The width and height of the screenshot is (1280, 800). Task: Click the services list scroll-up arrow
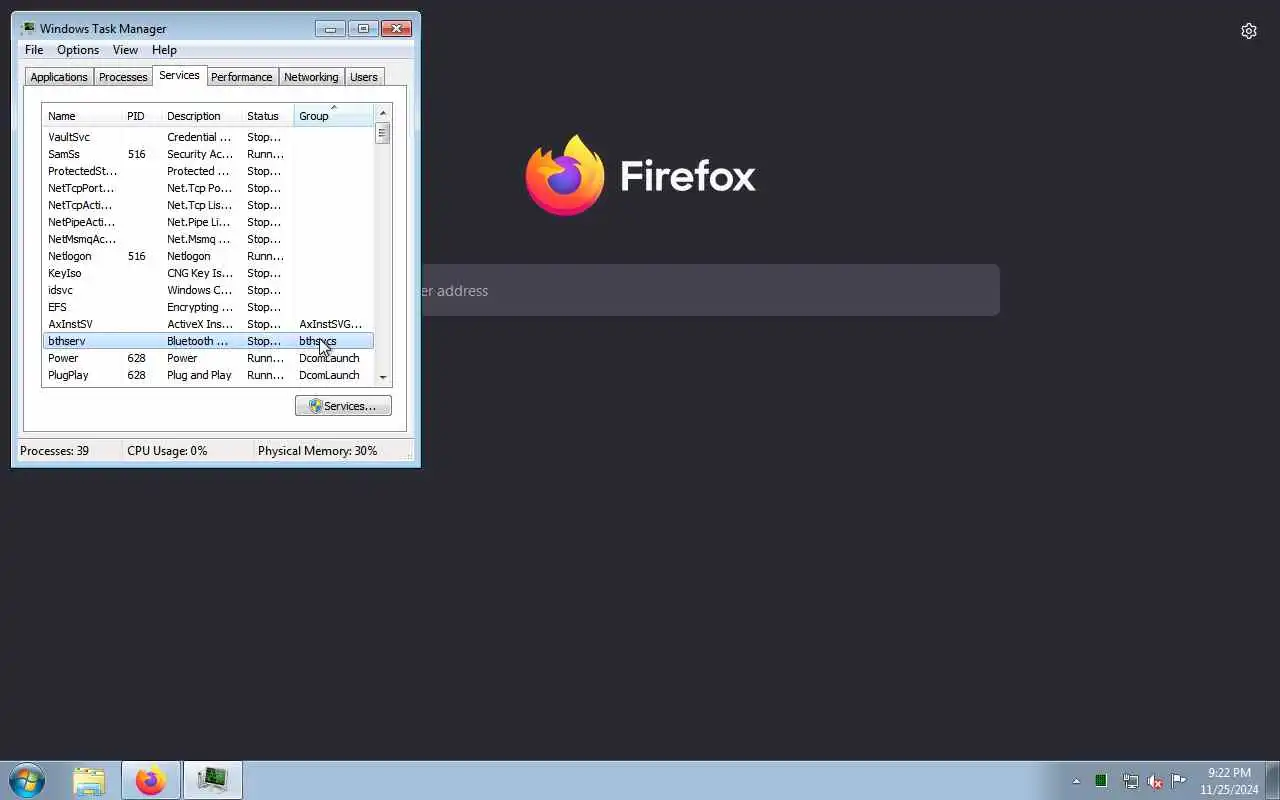383,113
